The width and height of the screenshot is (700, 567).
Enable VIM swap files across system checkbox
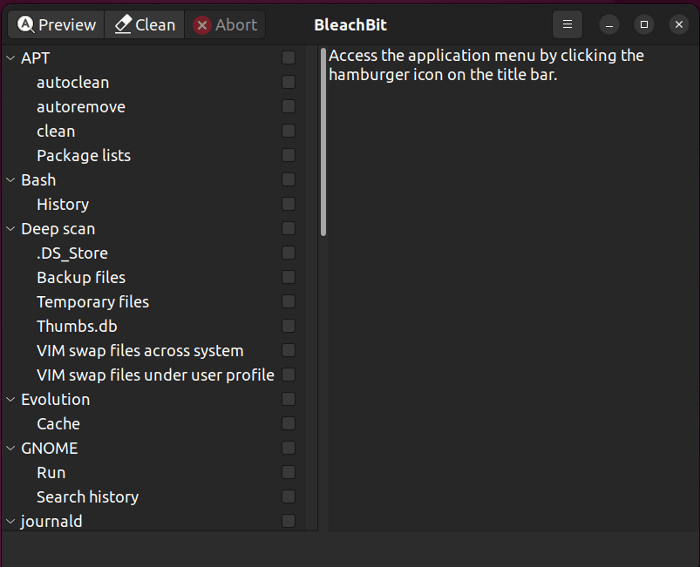pos(288,350)
